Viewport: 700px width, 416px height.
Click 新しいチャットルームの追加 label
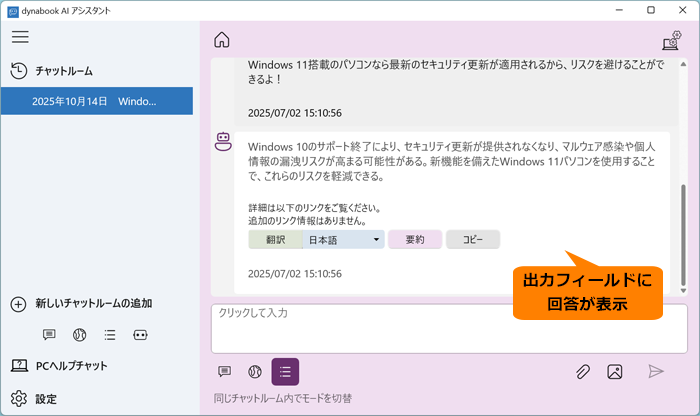tap(94, 304)
